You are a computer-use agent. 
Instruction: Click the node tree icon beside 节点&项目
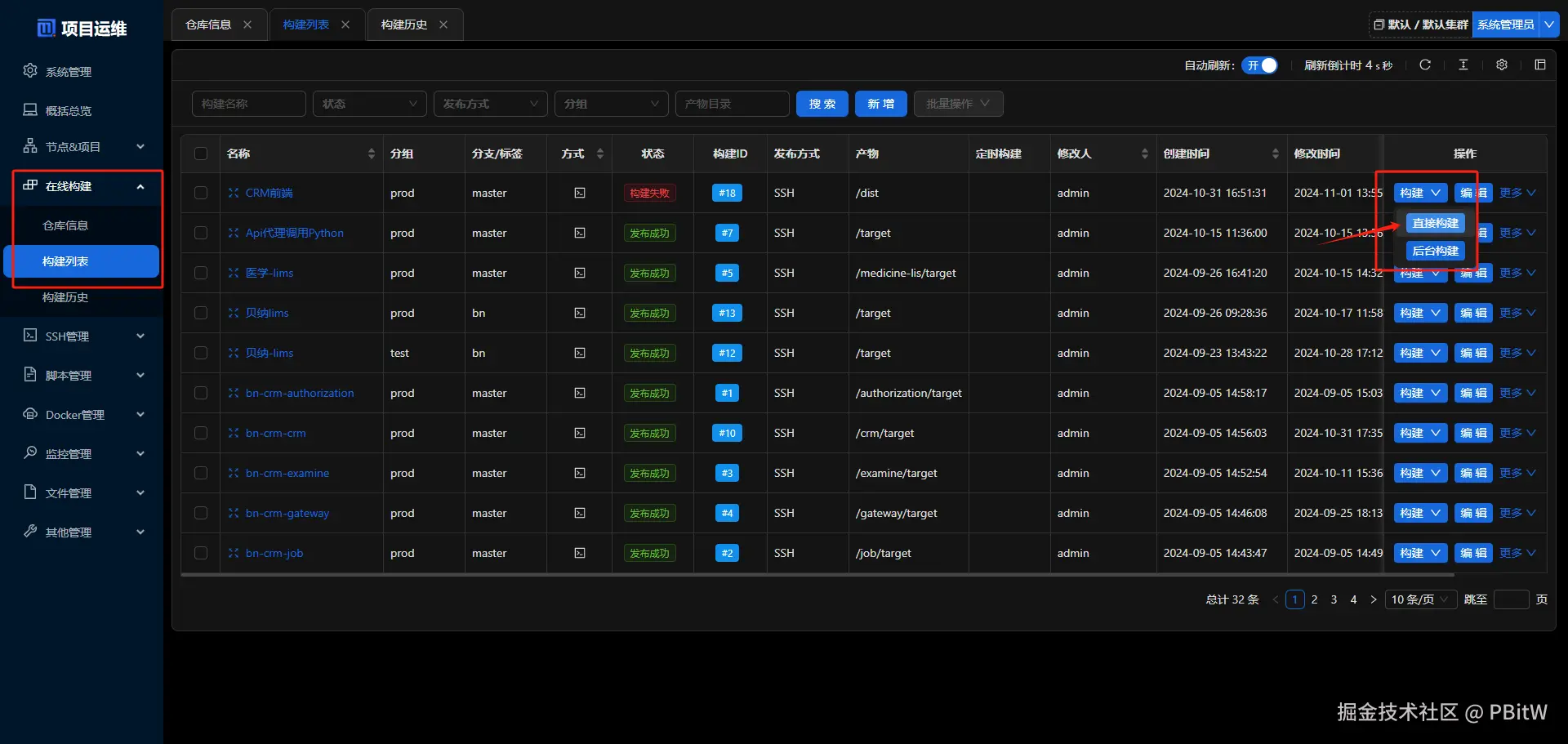[30, 146]
